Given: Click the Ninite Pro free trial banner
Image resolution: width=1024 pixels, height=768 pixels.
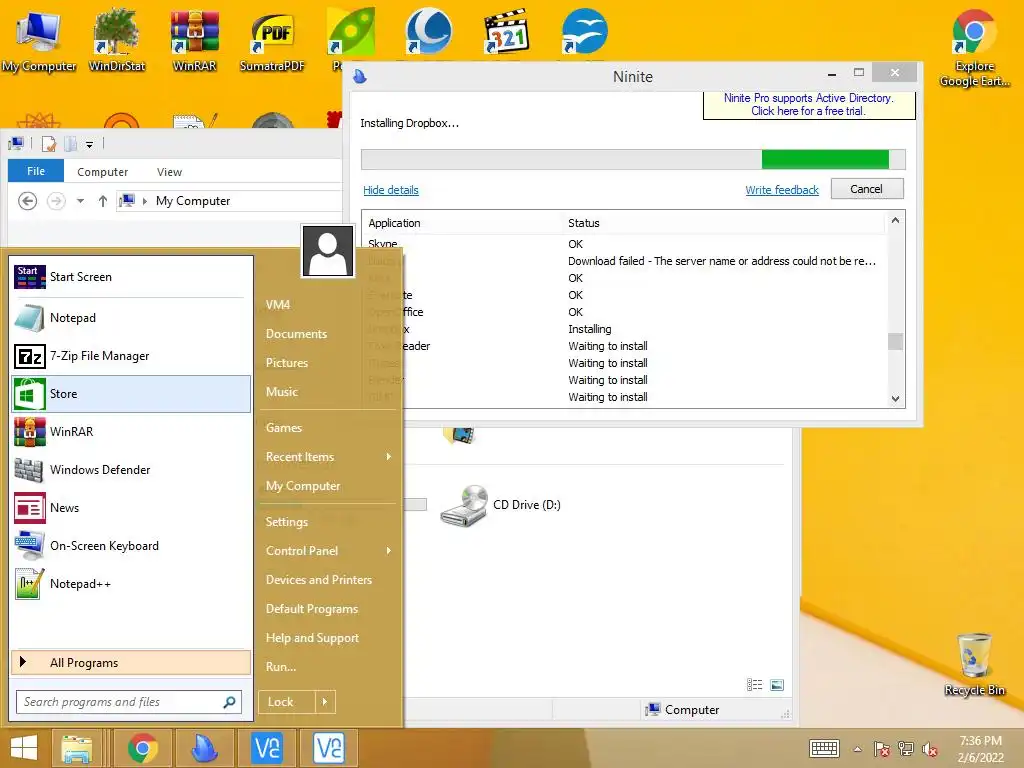Looking at the screenshot, I should tap(808, 104).
